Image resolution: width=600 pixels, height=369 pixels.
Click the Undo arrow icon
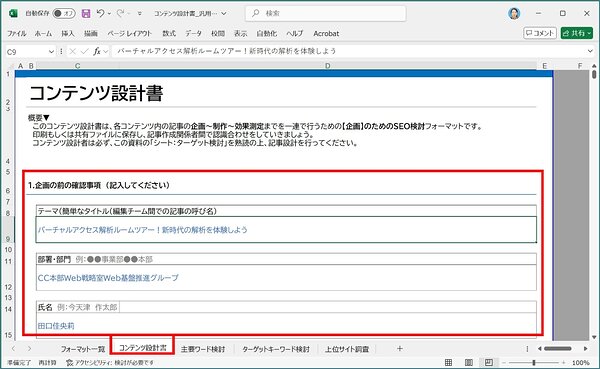100,13
